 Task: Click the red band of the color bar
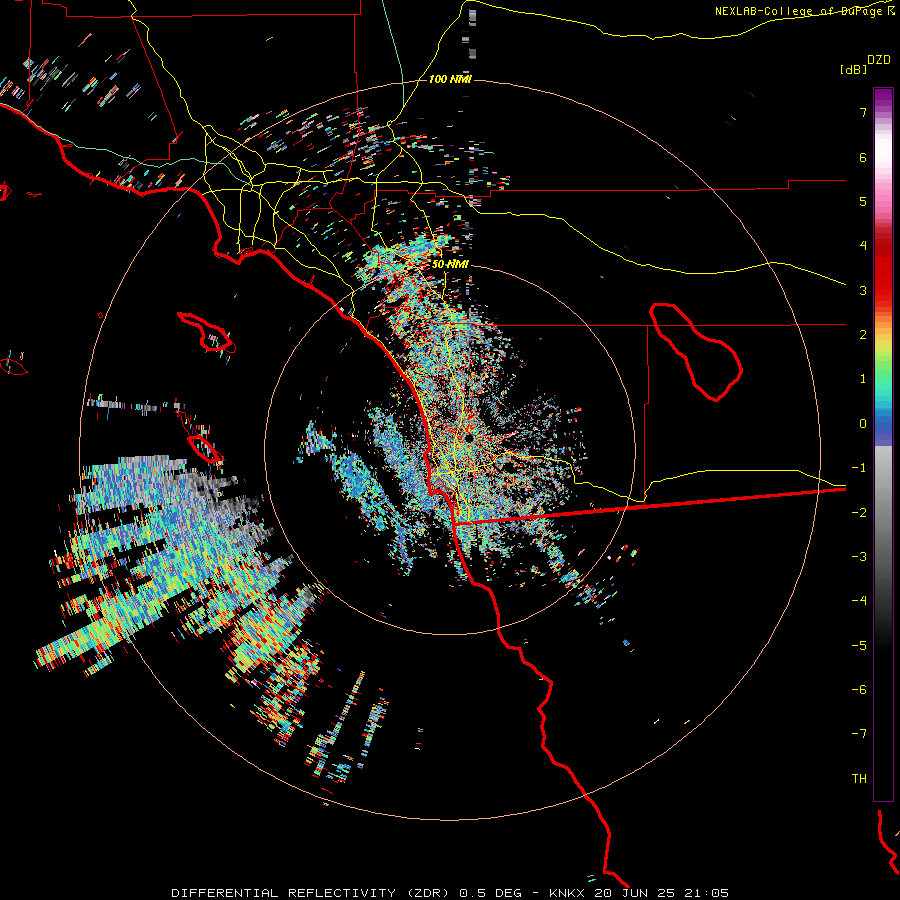coord(883,270)
